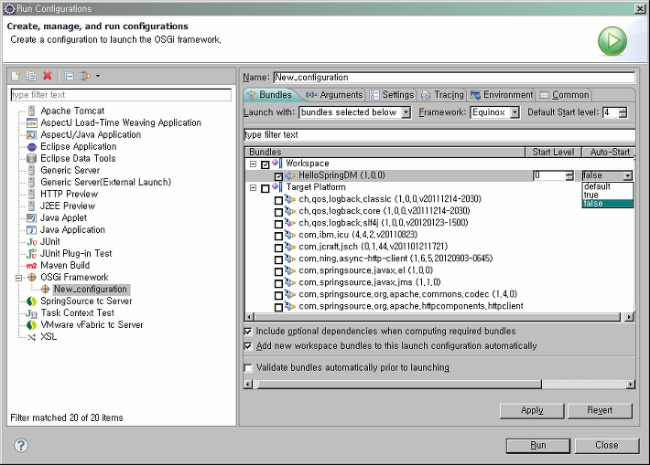
Task: Adjust the Default Start level stepper
Action: pyautogui.click(x=622, y=112)
